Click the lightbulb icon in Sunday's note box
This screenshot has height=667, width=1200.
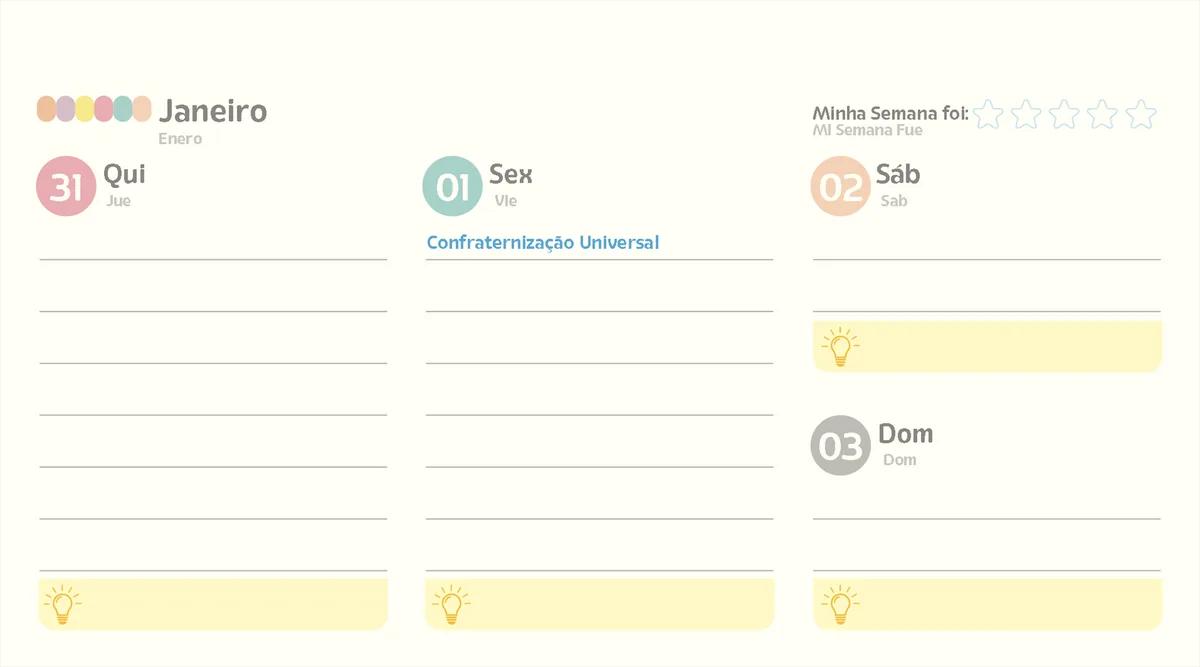(840, 604)
